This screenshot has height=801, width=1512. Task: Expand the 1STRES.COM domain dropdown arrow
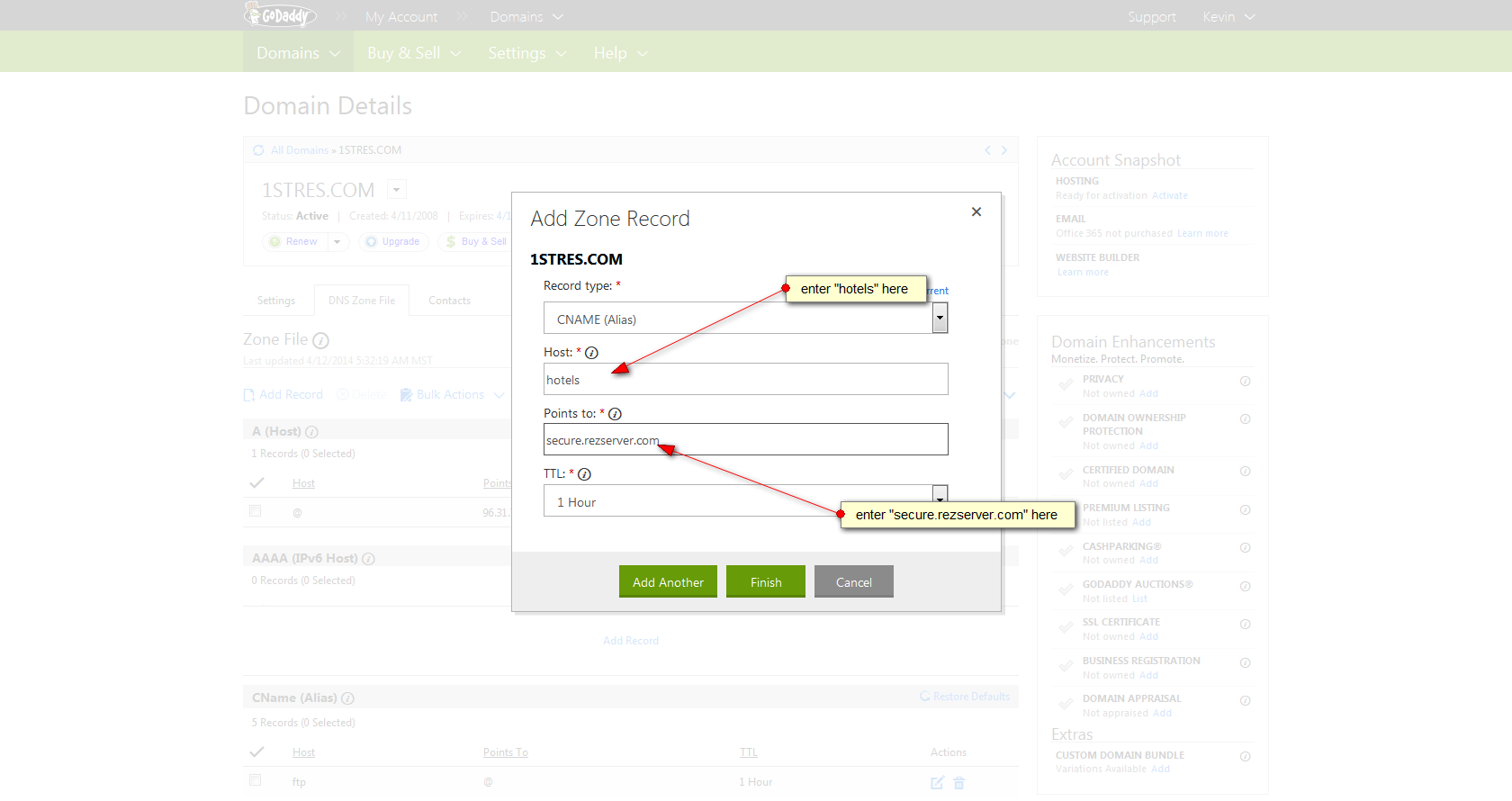coord(397,189)
